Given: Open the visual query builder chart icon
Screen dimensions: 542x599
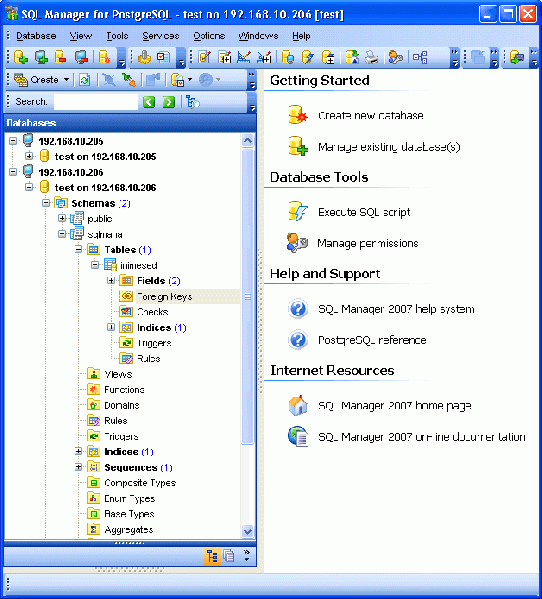Looking at the screenshot, I should pos(244,57).
